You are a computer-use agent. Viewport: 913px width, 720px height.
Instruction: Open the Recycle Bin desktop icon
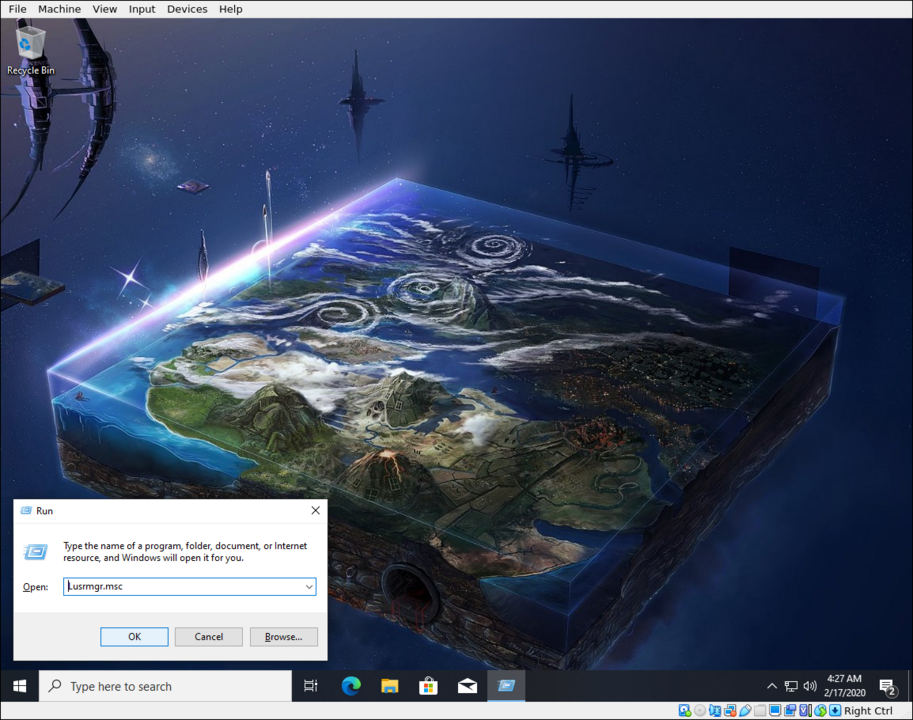(30, 49)
